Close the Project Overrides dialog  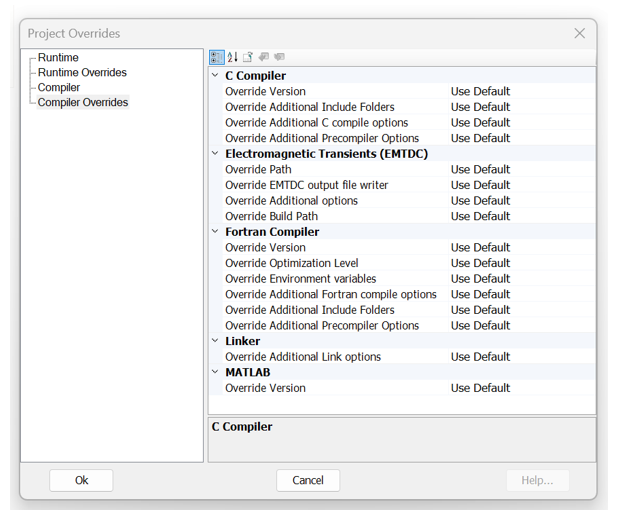(579, 33)
